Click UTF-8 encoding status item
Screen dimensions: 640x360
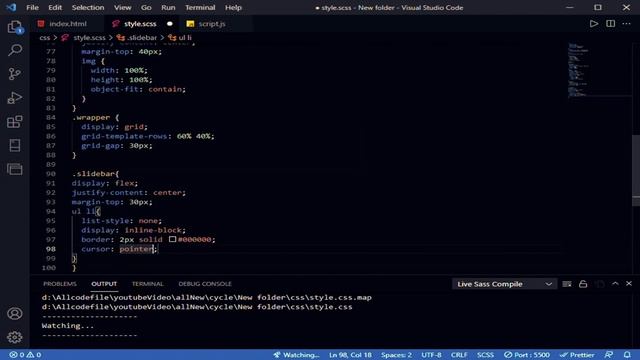coord(431,355)
